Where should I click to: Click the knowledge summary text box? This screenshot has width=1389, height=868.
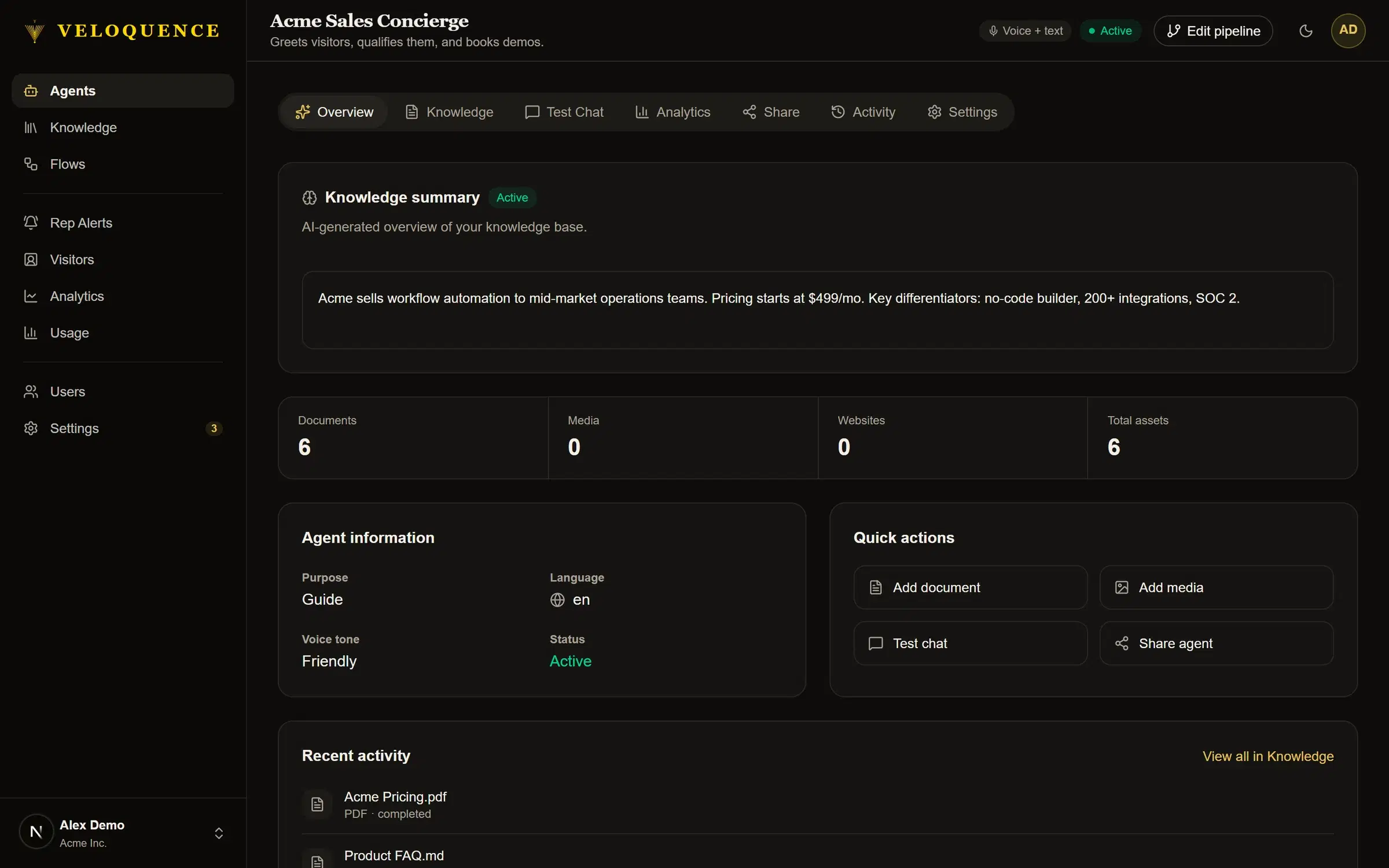817,310
